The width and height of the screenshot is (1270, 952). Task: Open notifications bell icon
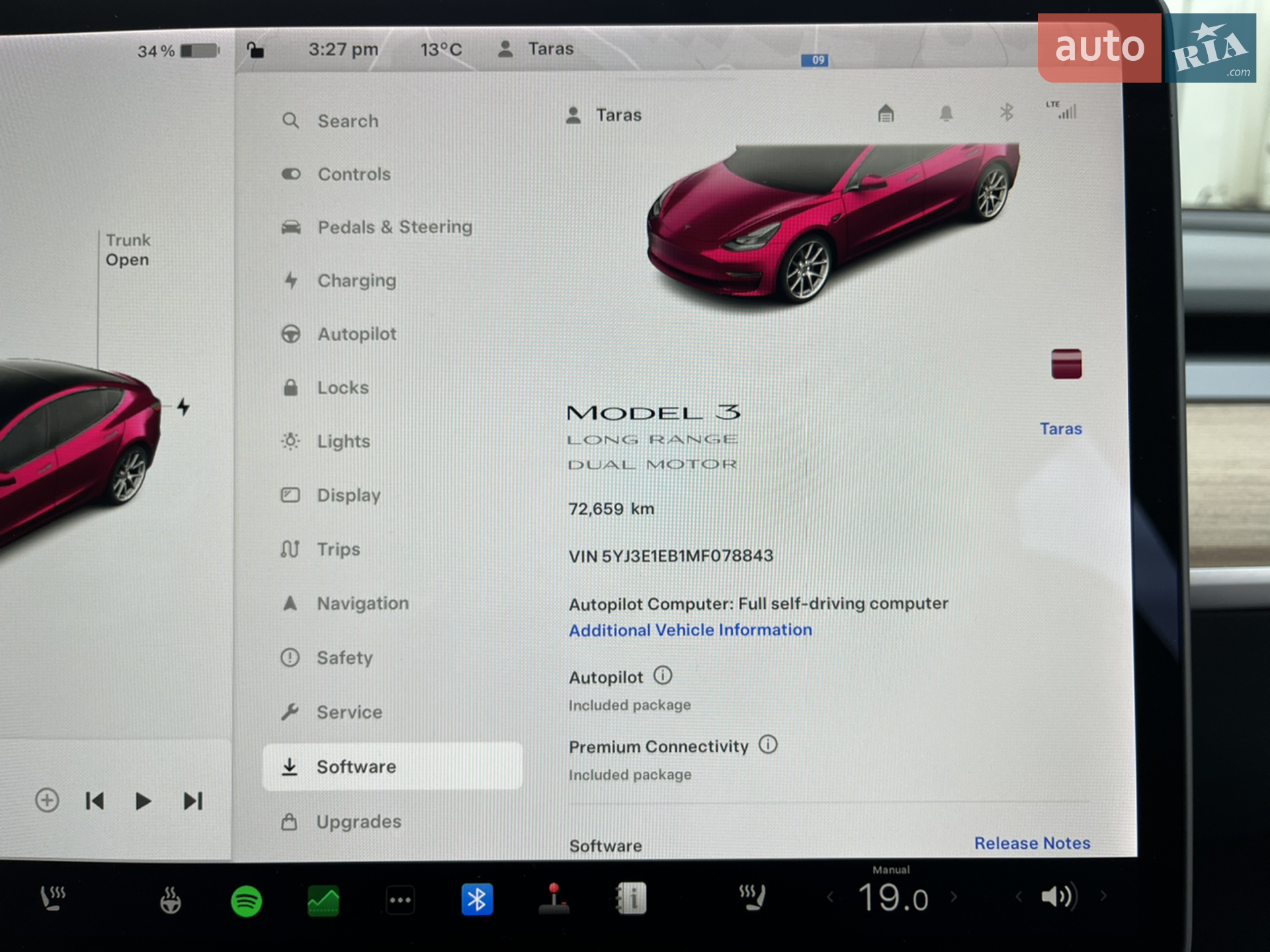tap(947, 114)
